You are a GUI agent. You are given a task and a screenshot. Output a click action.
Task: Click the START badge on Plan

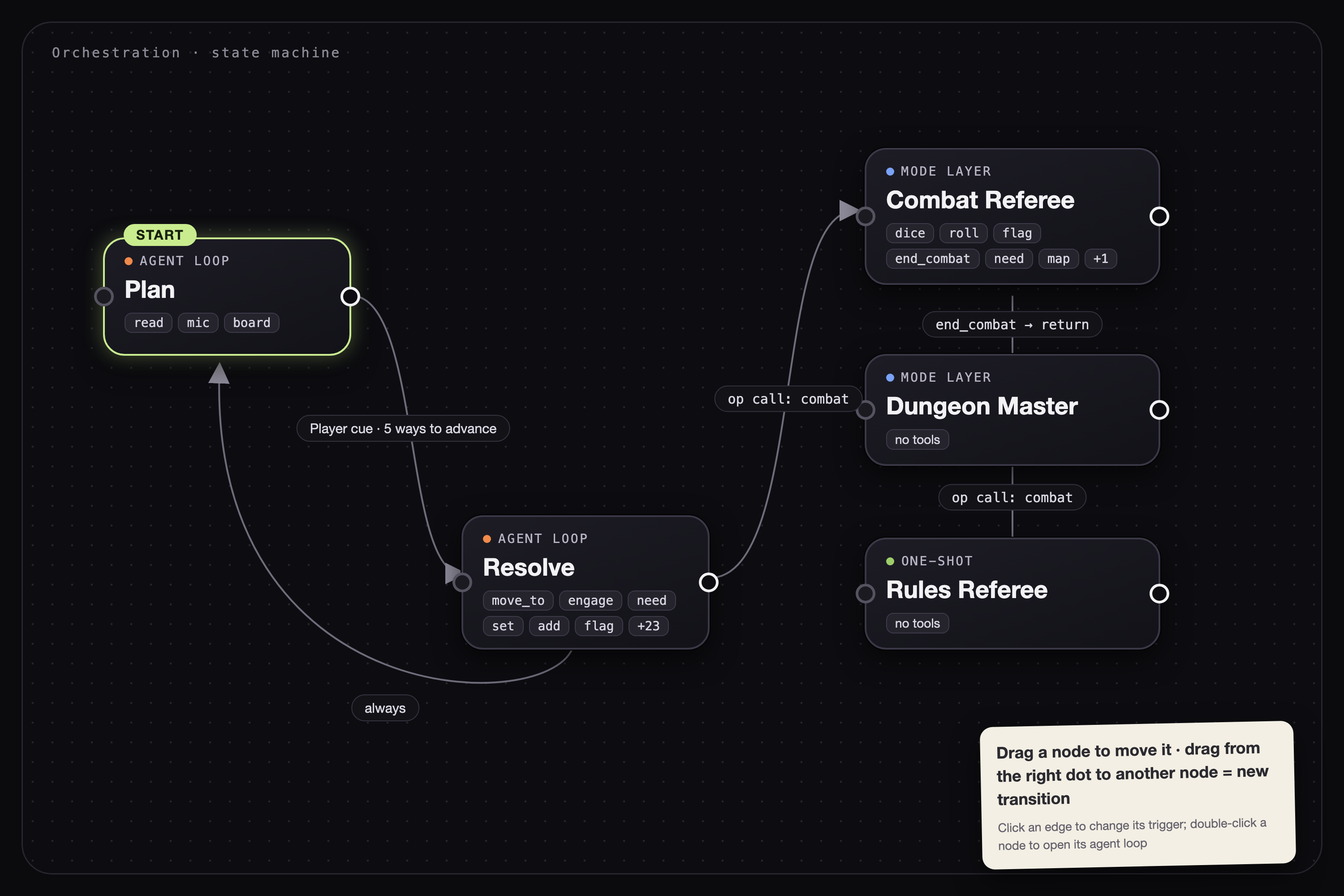(x=160, y=235)
